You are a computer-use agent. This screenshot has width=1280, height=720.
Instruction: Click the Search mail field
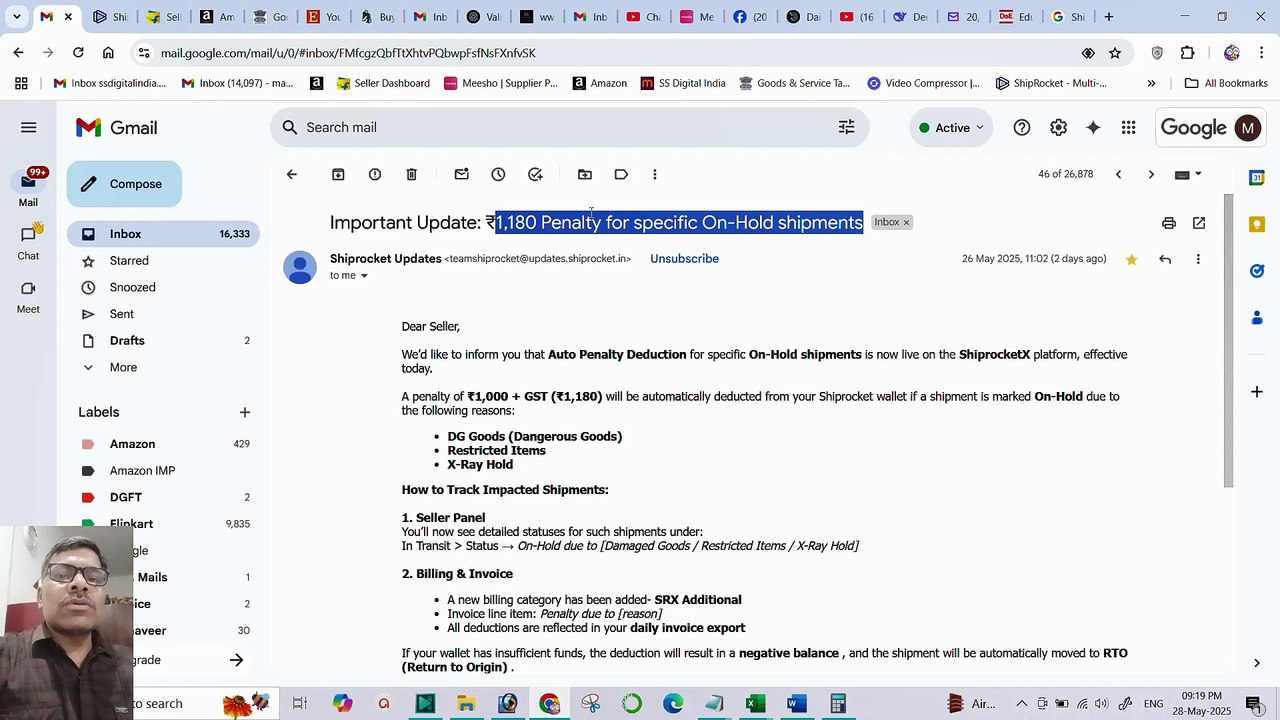(570, 127)
